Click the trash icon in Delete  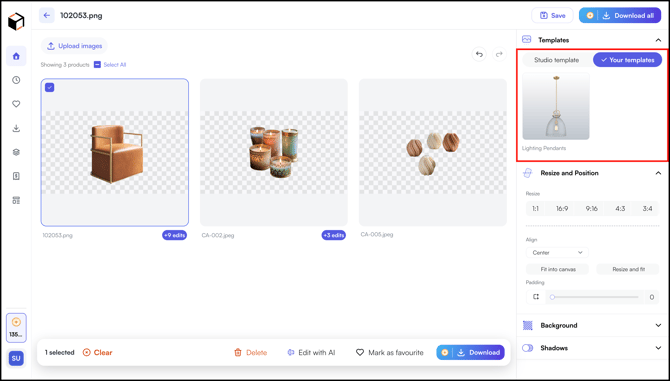pyautogui.click(x=238, y=352)
